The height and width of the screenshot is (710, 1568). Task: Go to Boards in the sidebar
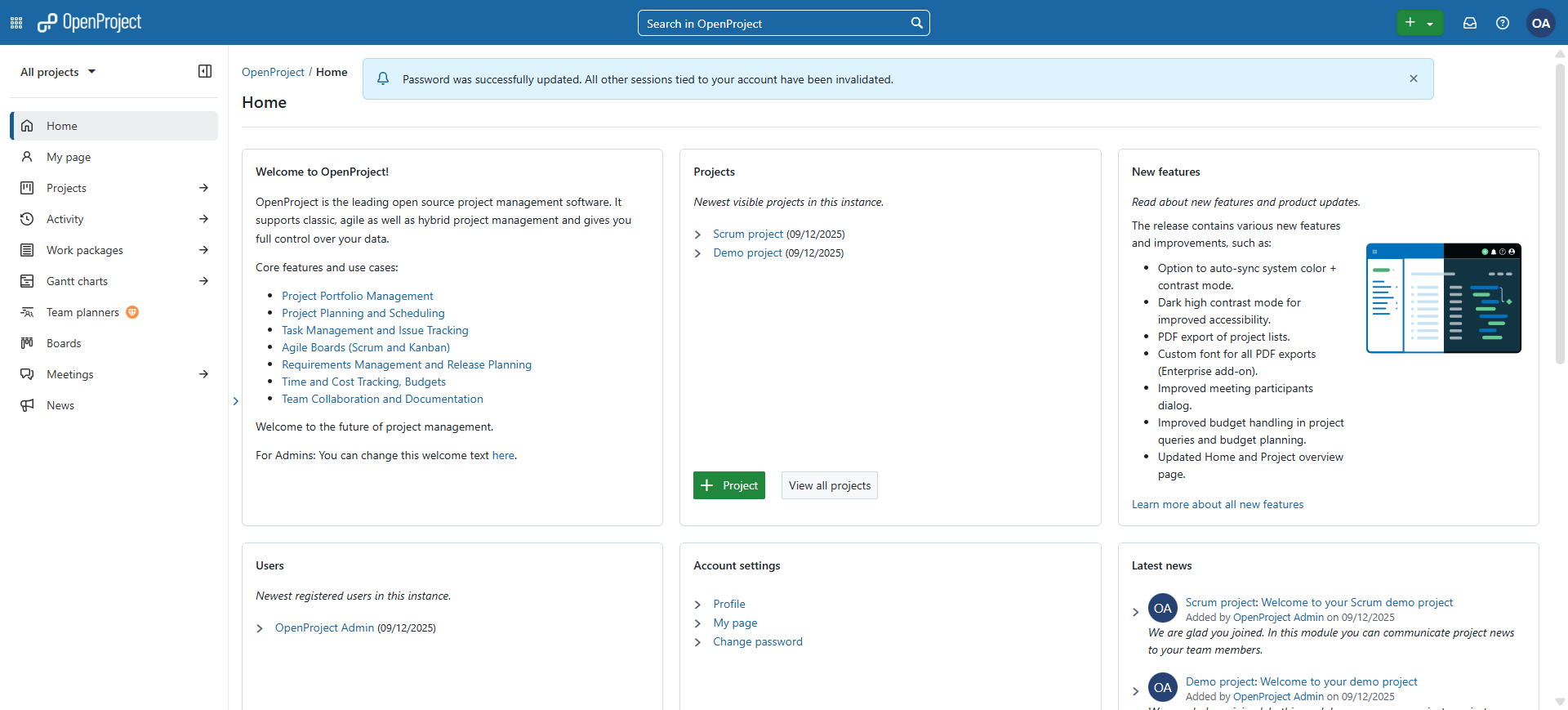[x=64, y=343]
